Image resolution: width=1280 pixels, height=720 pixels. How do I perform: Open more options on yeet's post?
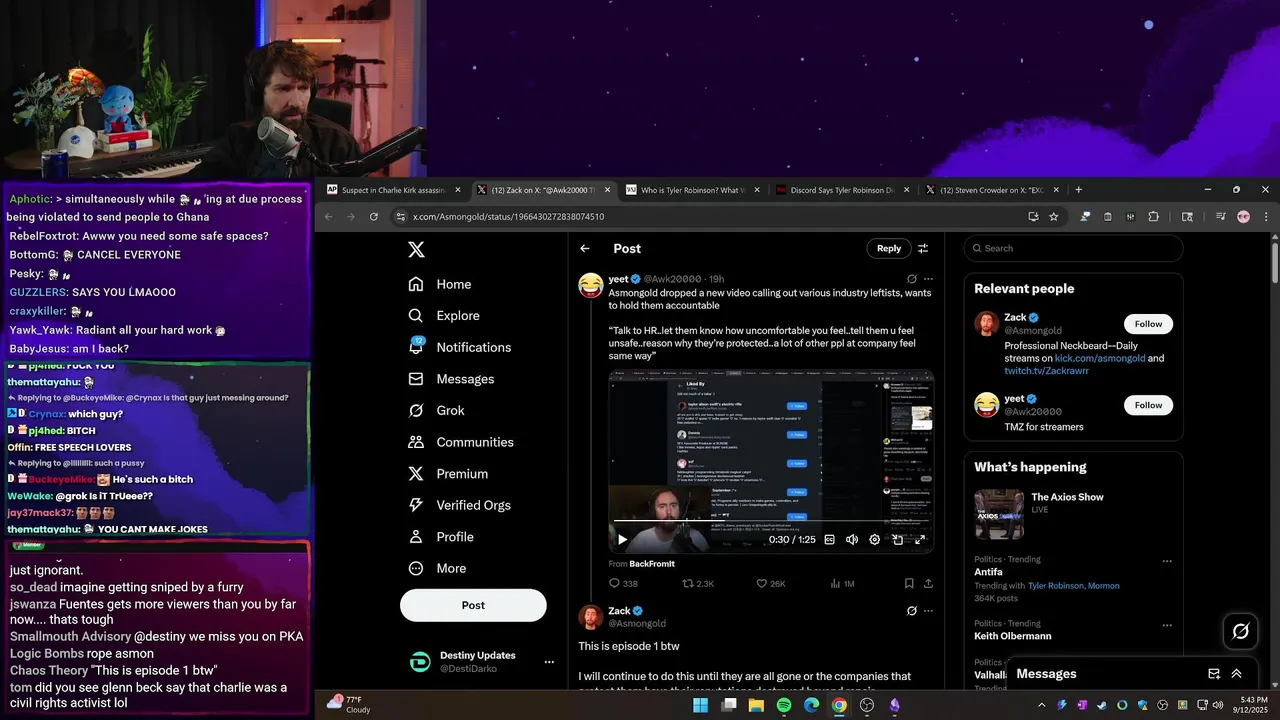[x=928, y=279]
